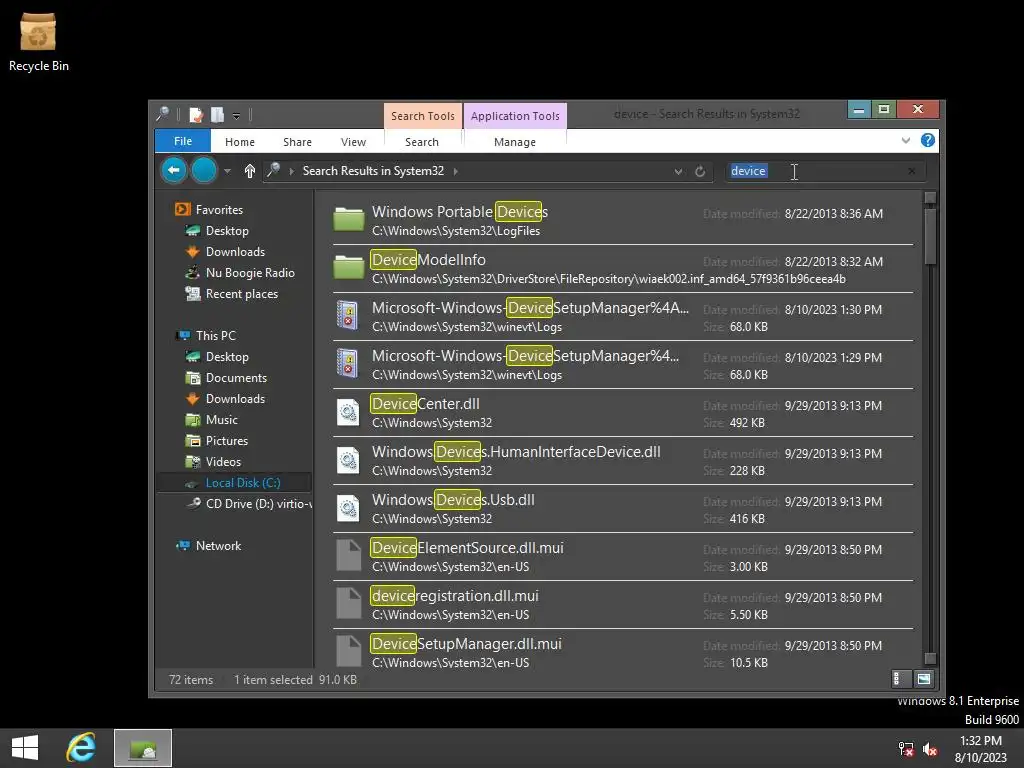The height and width of the screenshot is (768, 1024).
Task: Open Desktop under Favorites
Action: coord(227,231)
